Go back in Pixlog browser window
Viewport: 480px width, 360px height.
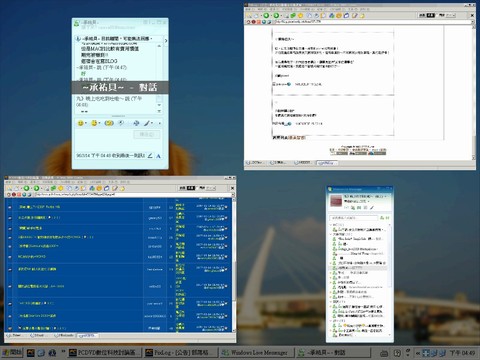pos(266,15)
